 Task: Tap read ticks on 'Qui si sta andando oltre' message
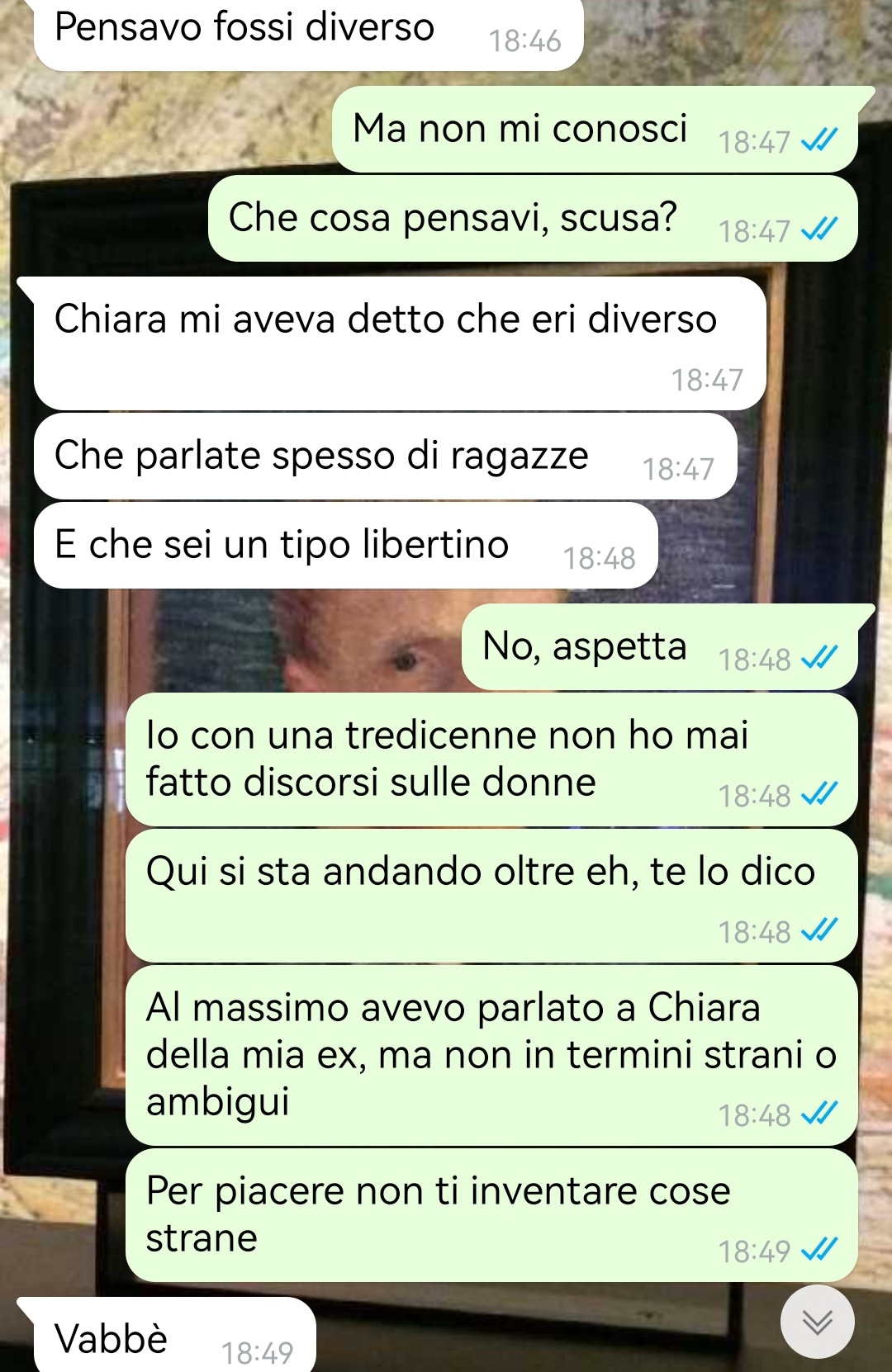tap(819, 931)
